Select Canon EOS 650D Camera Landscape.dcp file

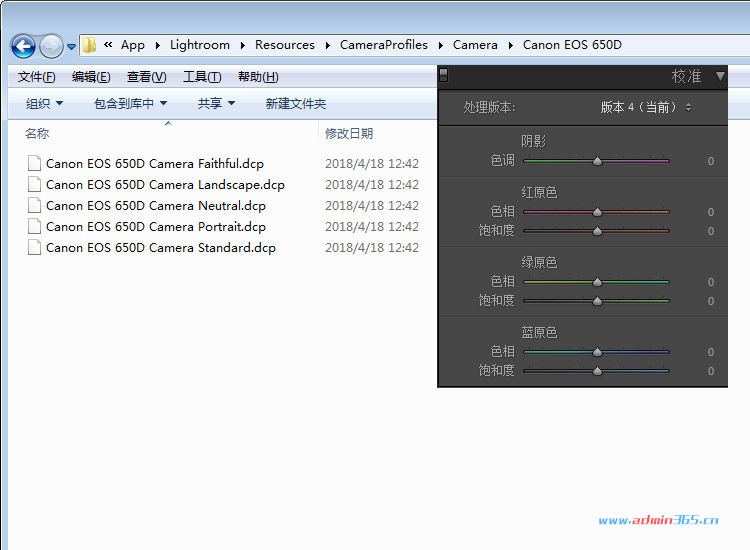[165, 185]
